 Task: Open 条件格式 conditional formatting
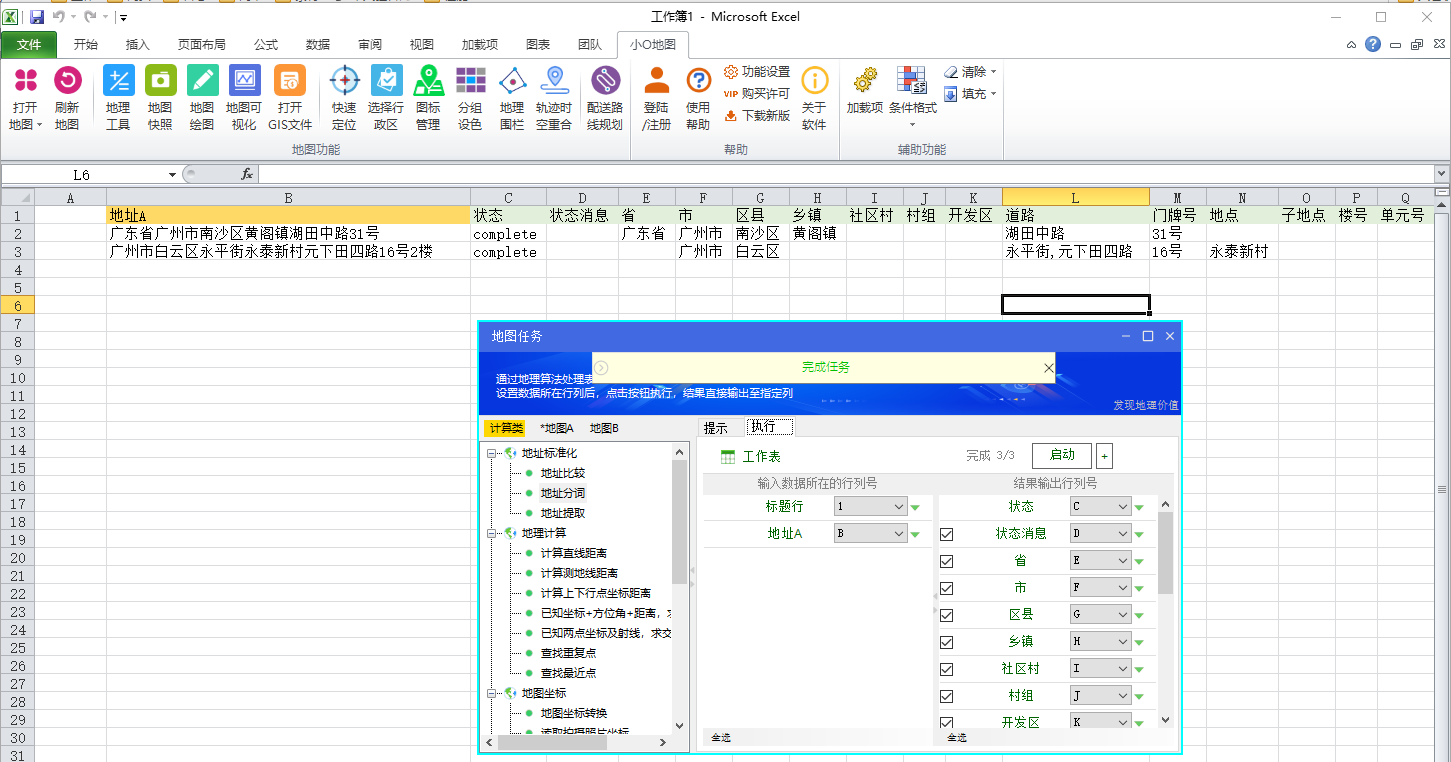(912, 97)
